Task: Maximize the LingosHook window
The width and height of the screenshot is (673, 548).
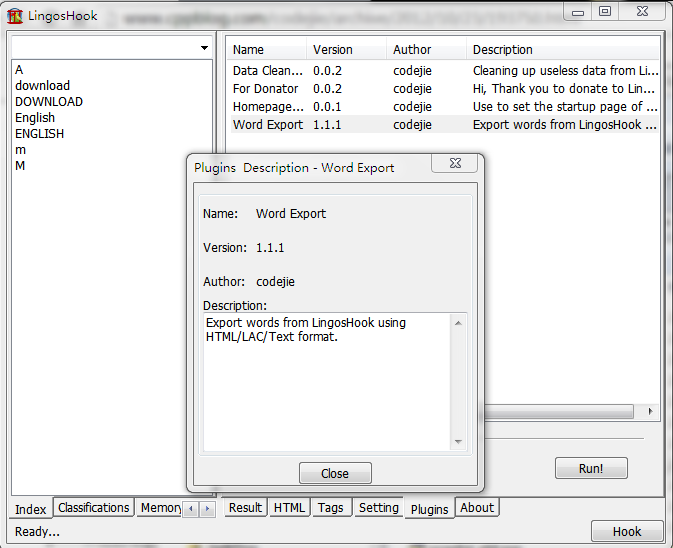Action: [605, 12]
